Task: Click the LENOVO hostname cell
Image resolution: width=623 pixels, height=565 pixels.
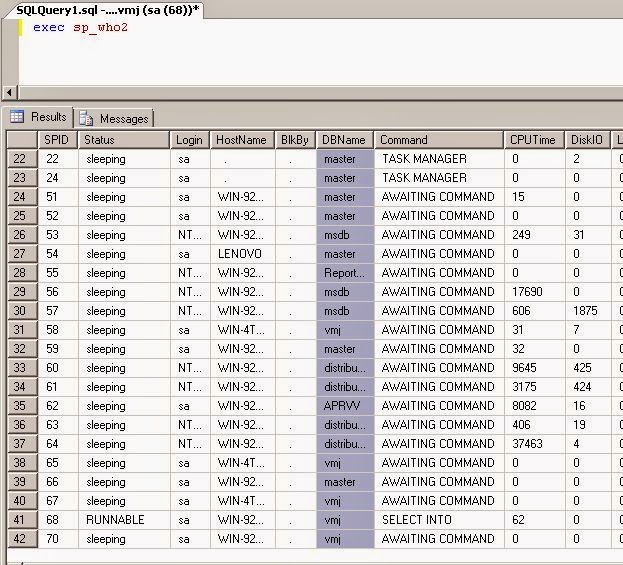Action: pyautogui.click(x=242, y=254)
